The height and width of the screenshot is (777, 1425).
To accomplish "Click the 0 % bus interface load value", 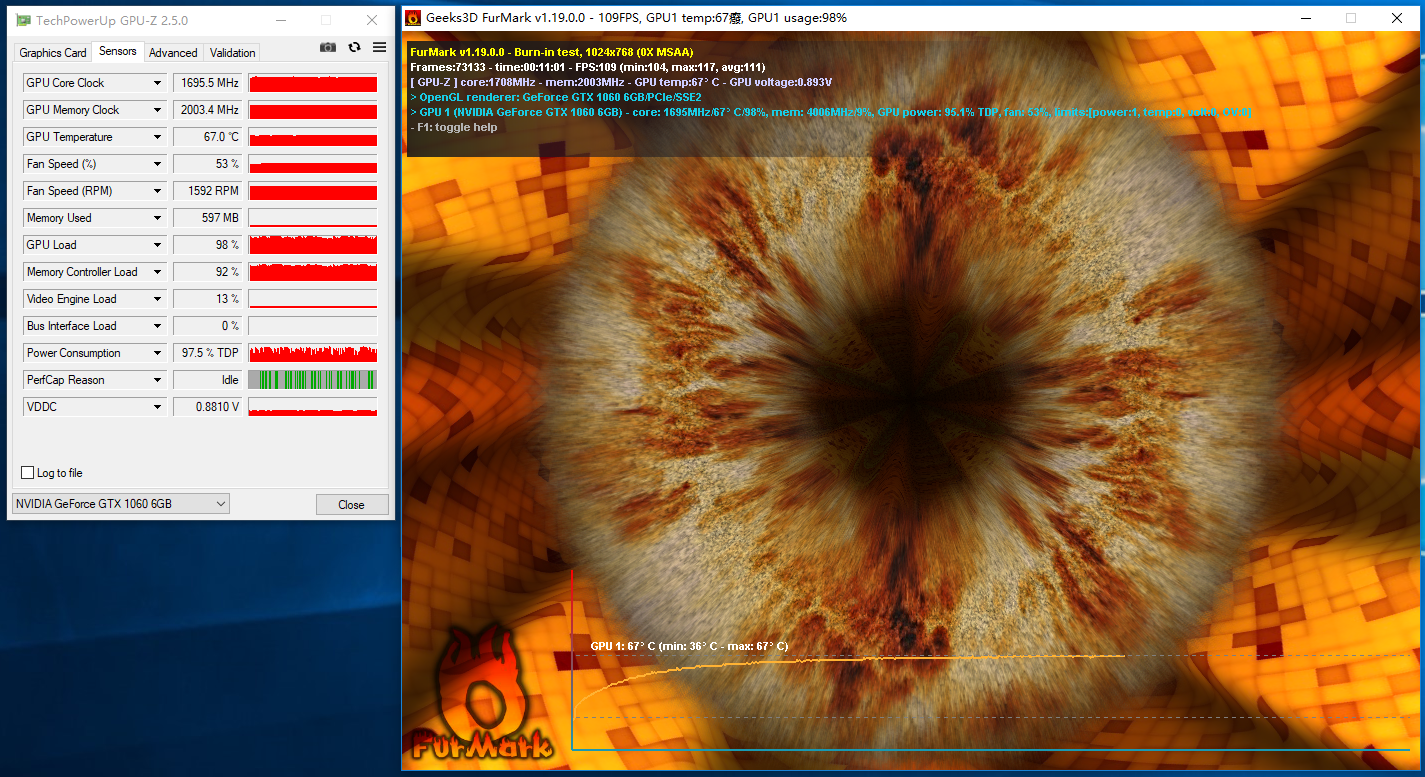I will 208,326.
